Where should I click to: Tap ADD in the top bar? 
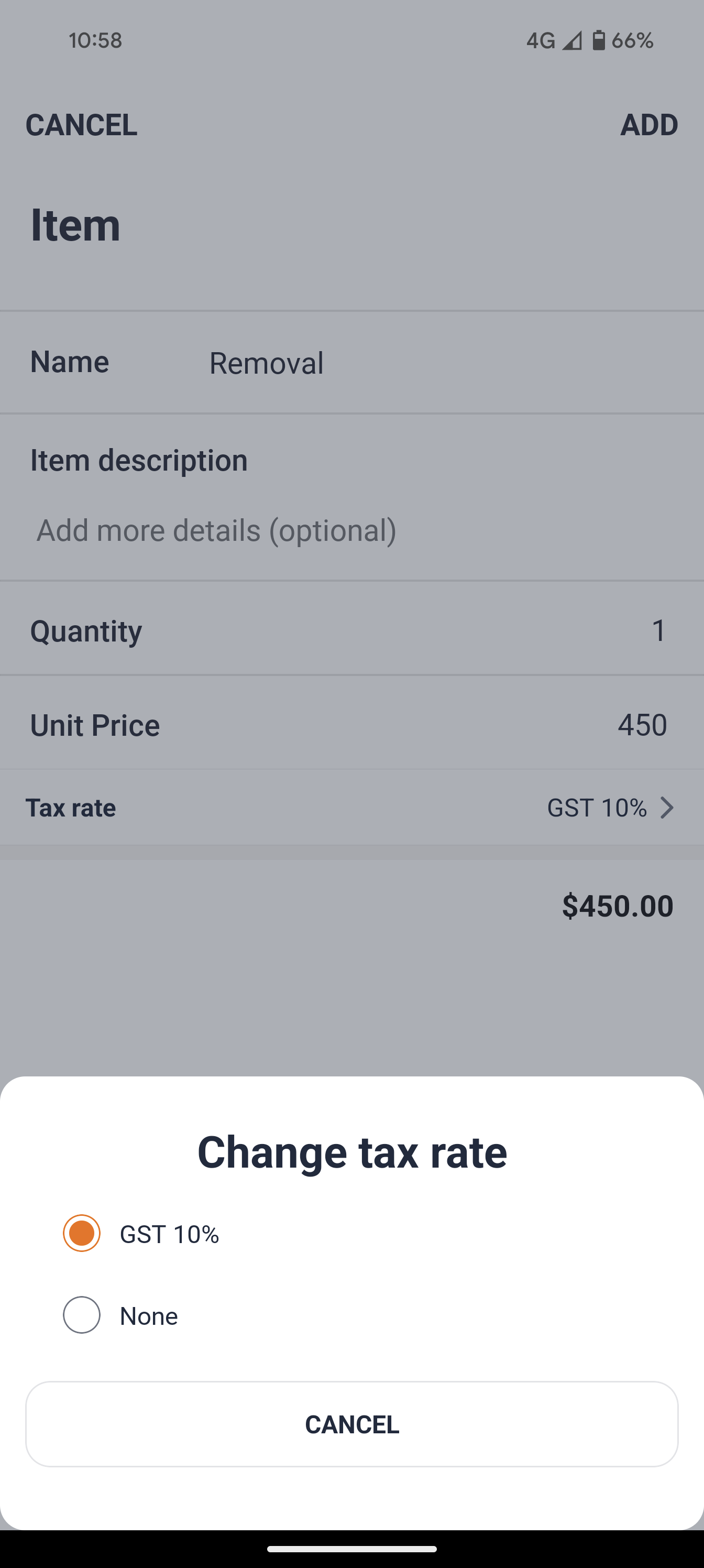tap(648, 125)
